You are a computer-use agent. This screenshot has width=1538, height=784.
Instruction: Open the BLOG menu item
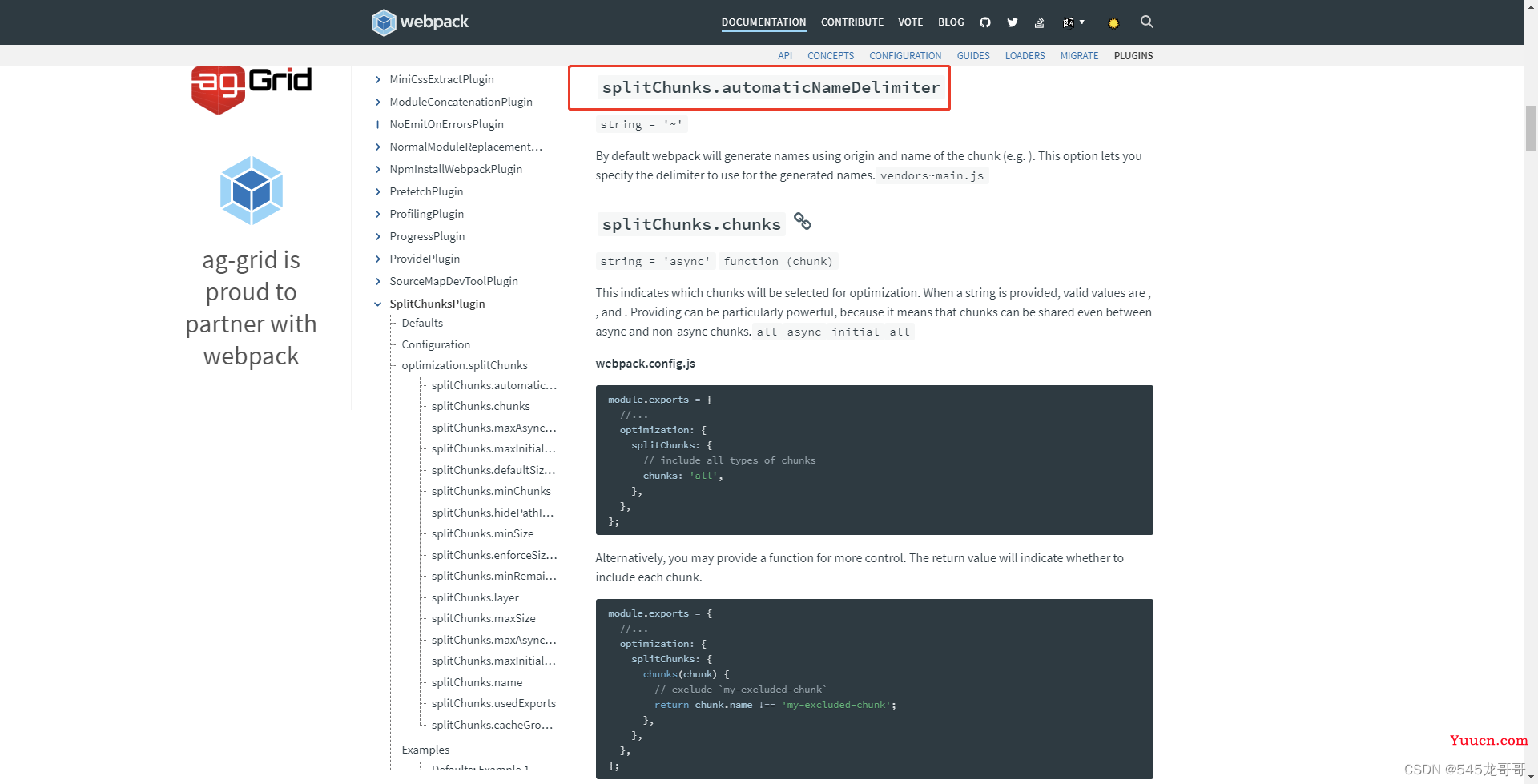coord(951,22)
